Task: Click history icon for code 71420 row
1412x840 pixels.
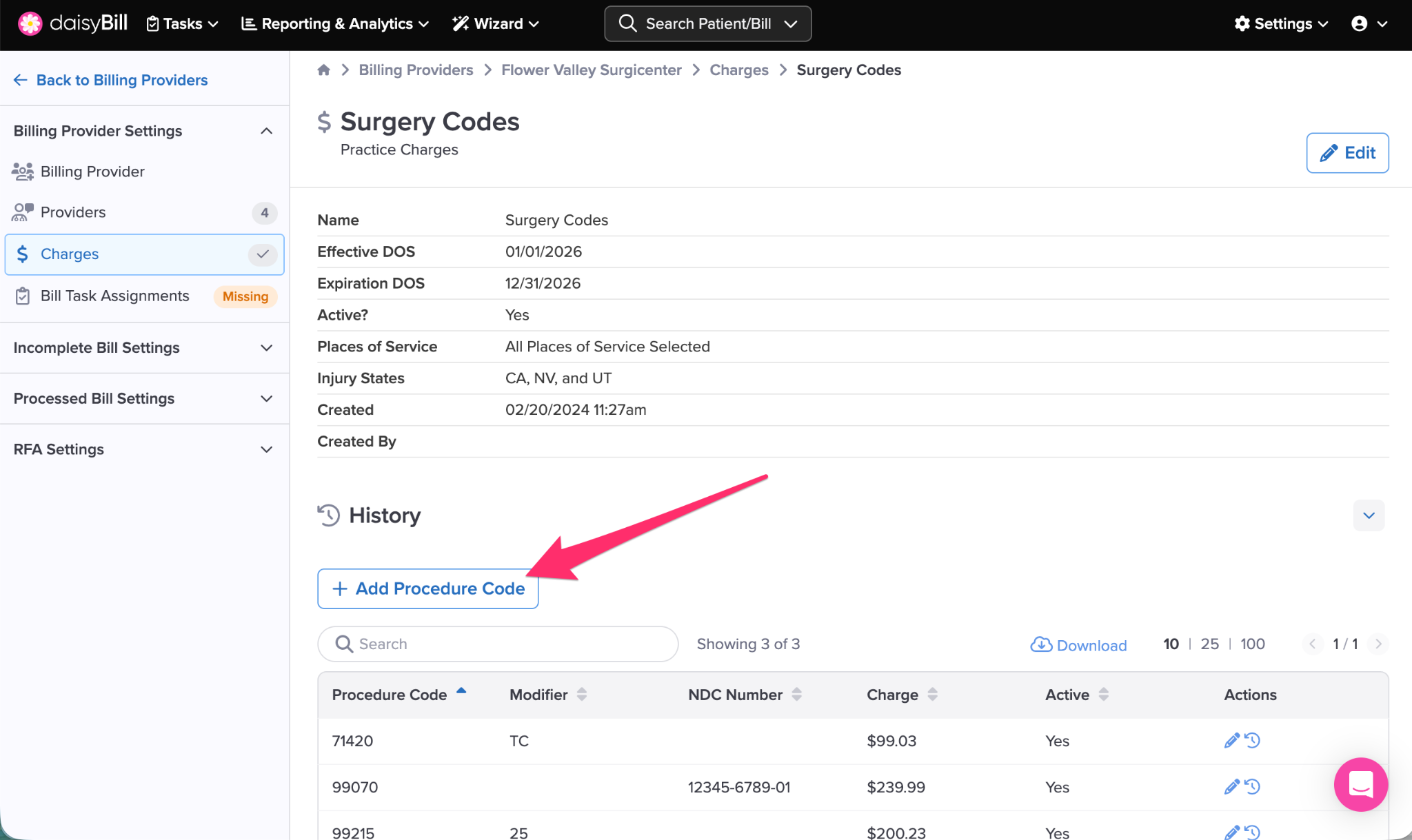Action: click(x=1253, y=741)
